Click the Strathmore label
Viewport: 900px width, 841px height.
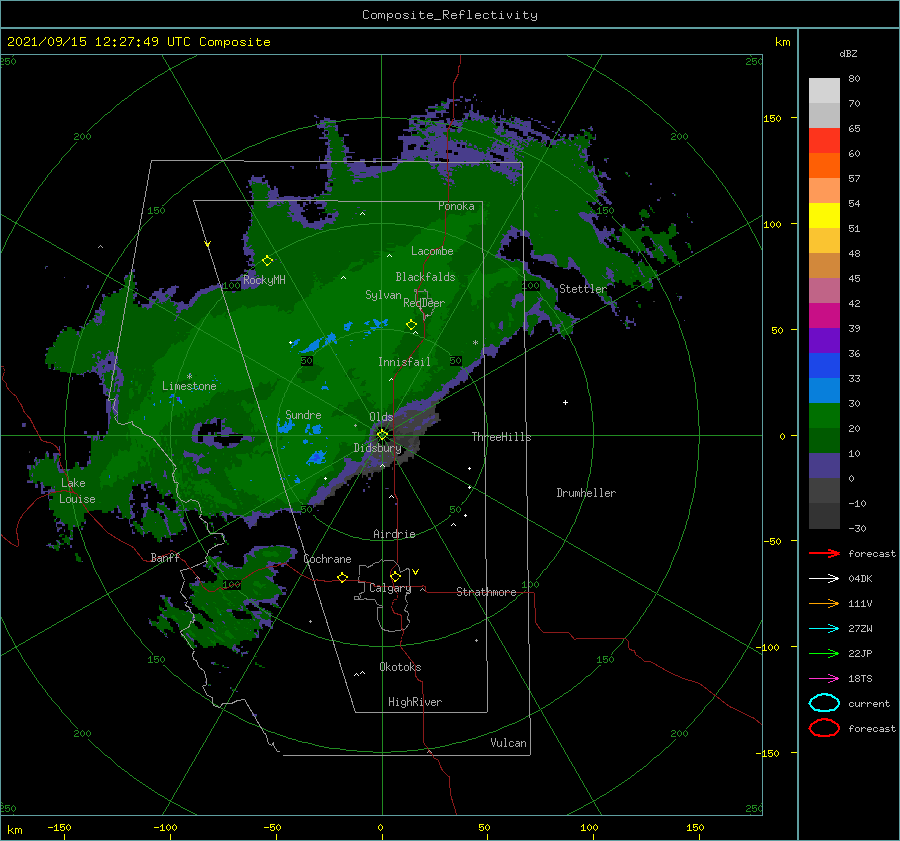[x=486, y=592]
